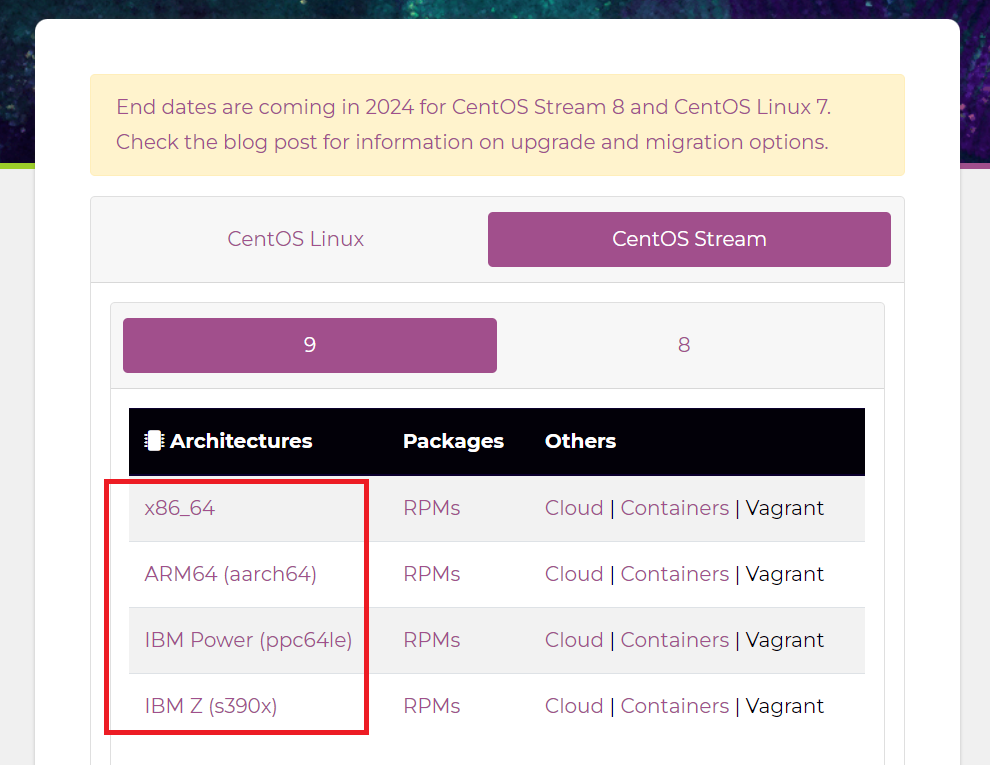Screen dimensions: 990x765
Task: Open Containers for IBM Z
Action: [674, 705]
